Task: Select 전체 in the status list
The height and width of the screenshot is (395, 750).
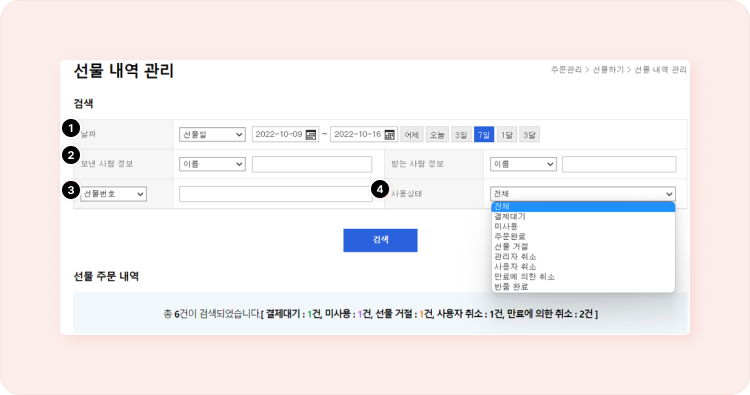Action: (x=583, y=207)
